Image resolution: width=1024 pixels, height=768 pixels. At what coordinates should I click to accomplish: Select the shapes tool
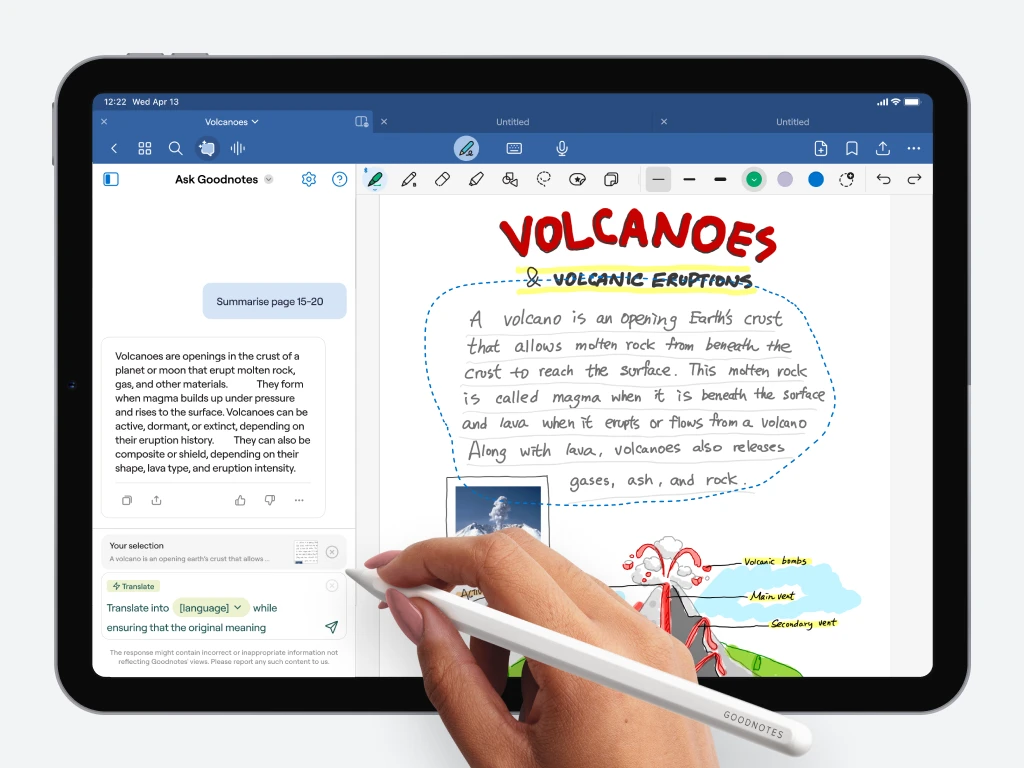[x=510, y=179]
